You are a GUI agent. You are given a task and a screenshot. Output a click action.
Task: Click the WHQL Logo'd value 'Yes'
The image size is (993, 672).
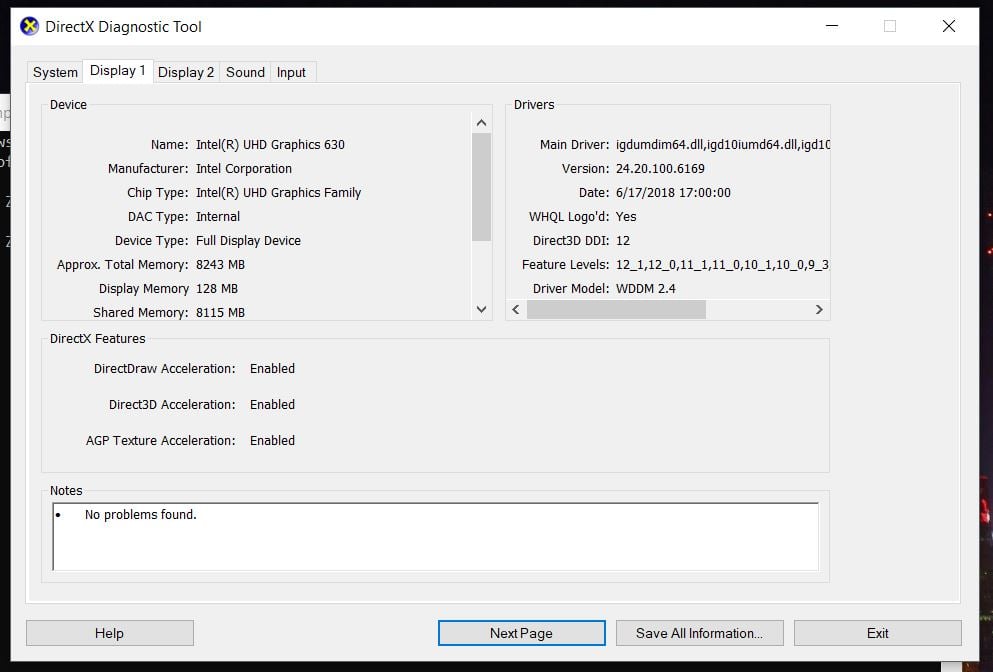[x=626, y=217]
